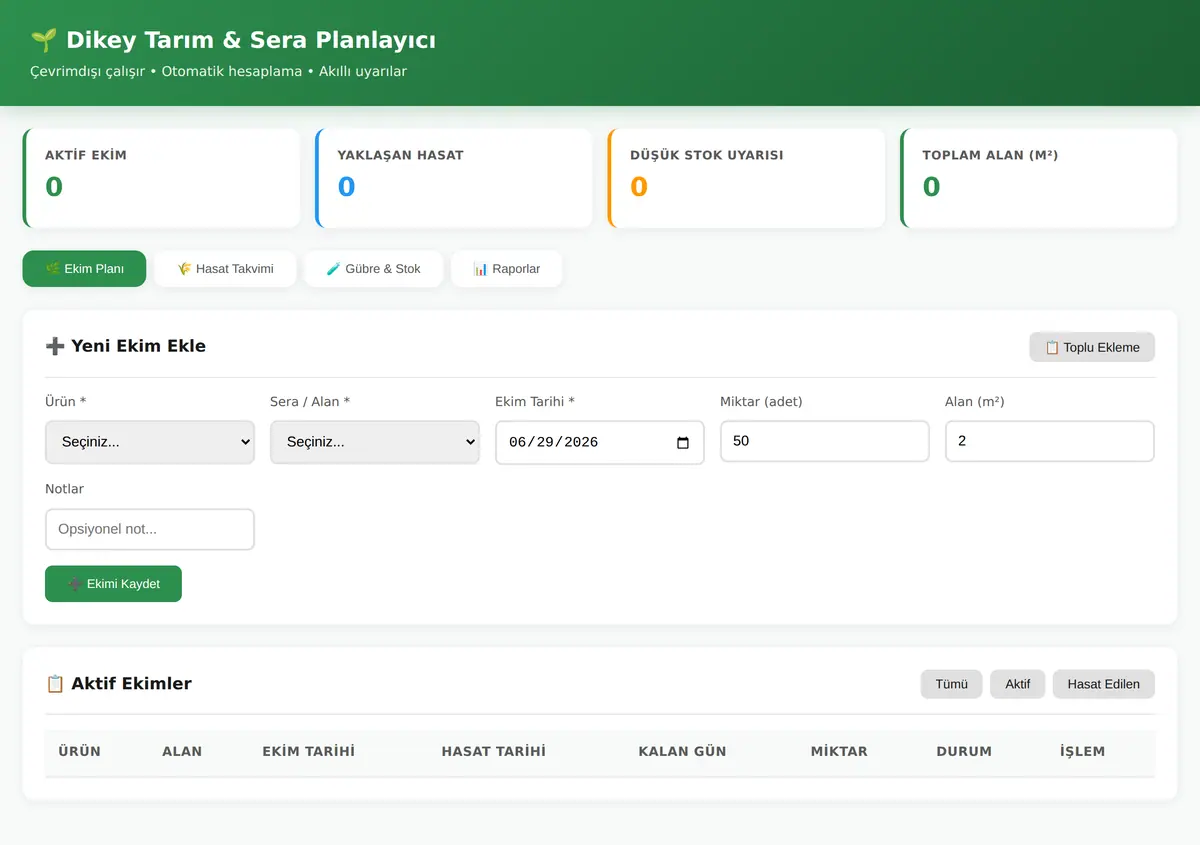Save with the Ekimi Kaydet button
This screenshot has height=845, width=1200.
[113, 584]
